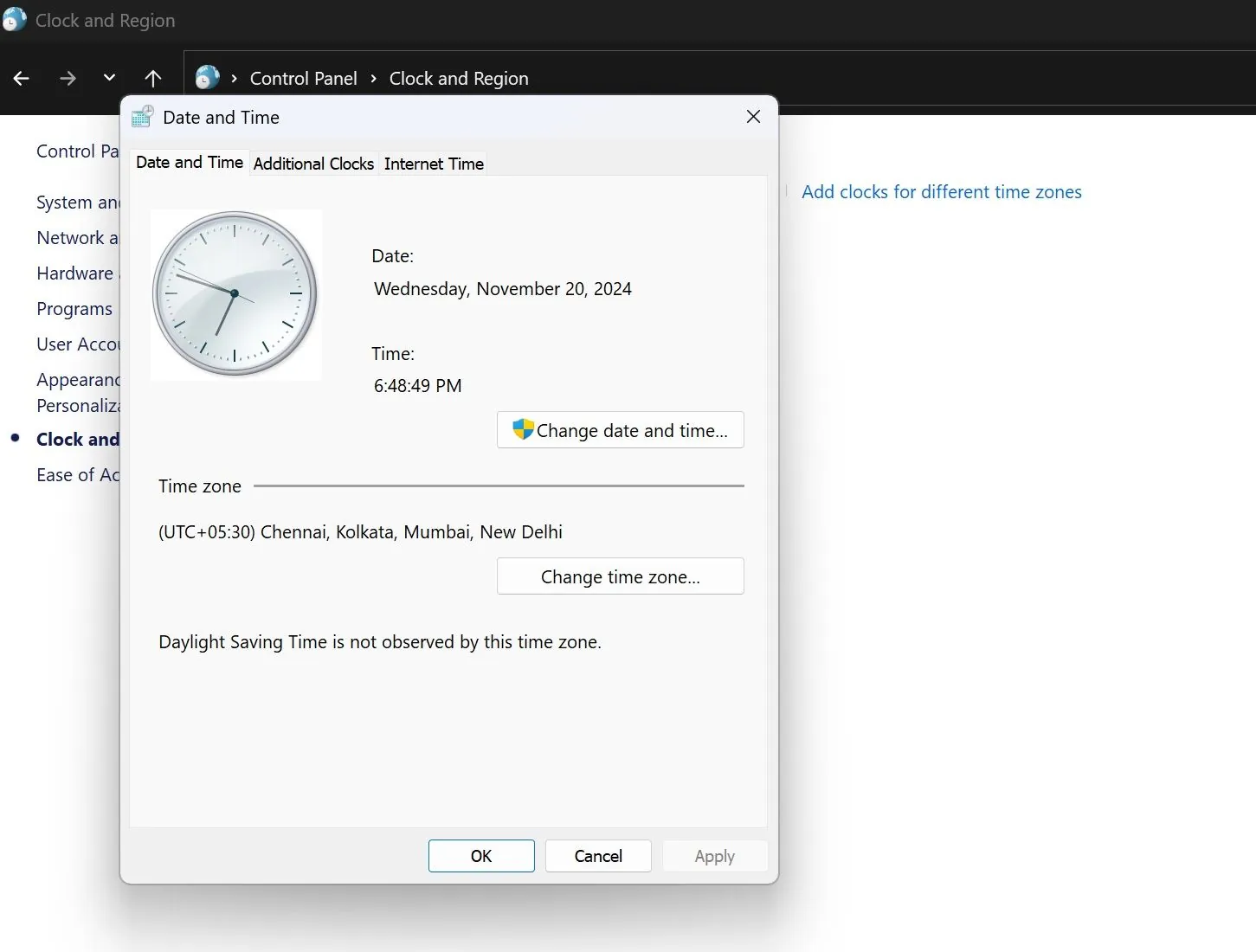Select the Date and Time tab
Viewport: 1256px width, 952px height.
[x=190, y=163]
